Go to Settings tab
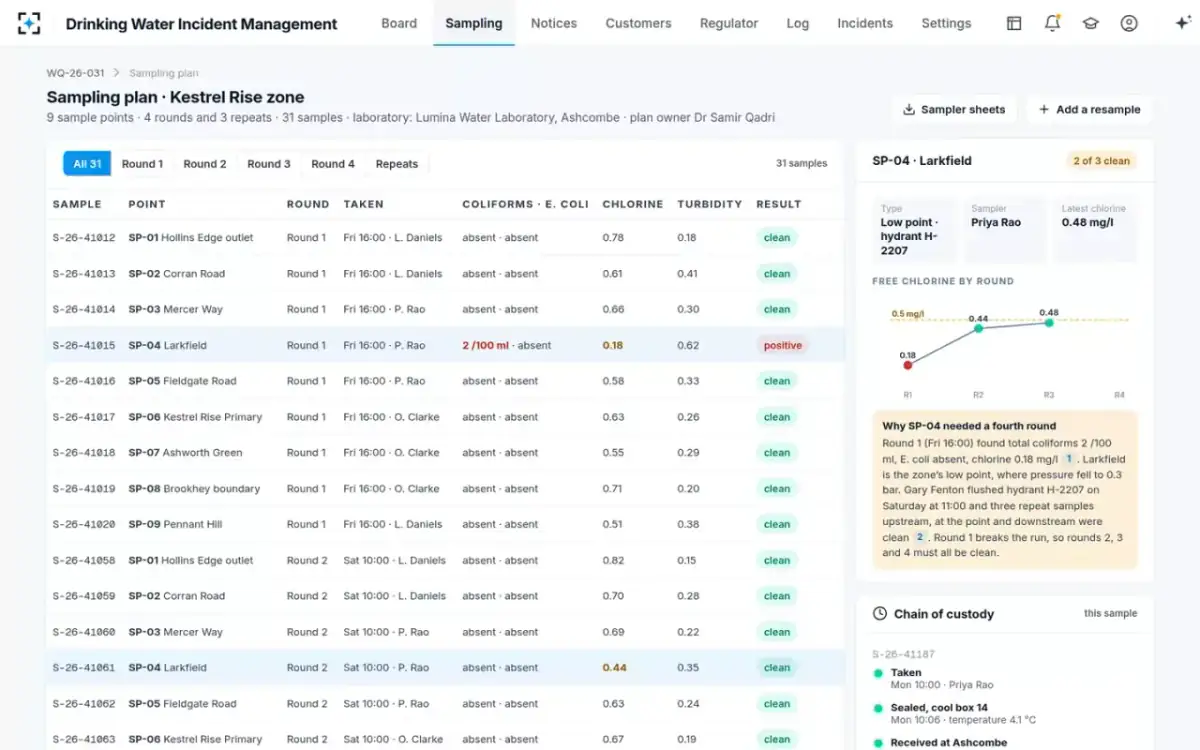 point(946,23)
